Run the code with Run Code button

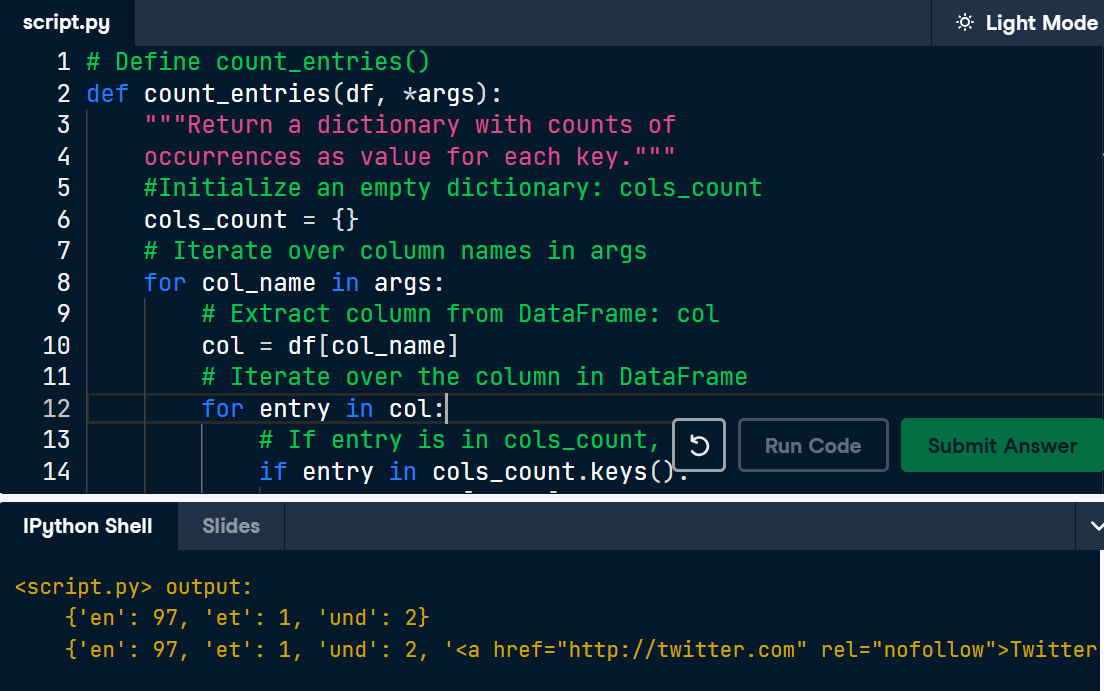[813, 445]
